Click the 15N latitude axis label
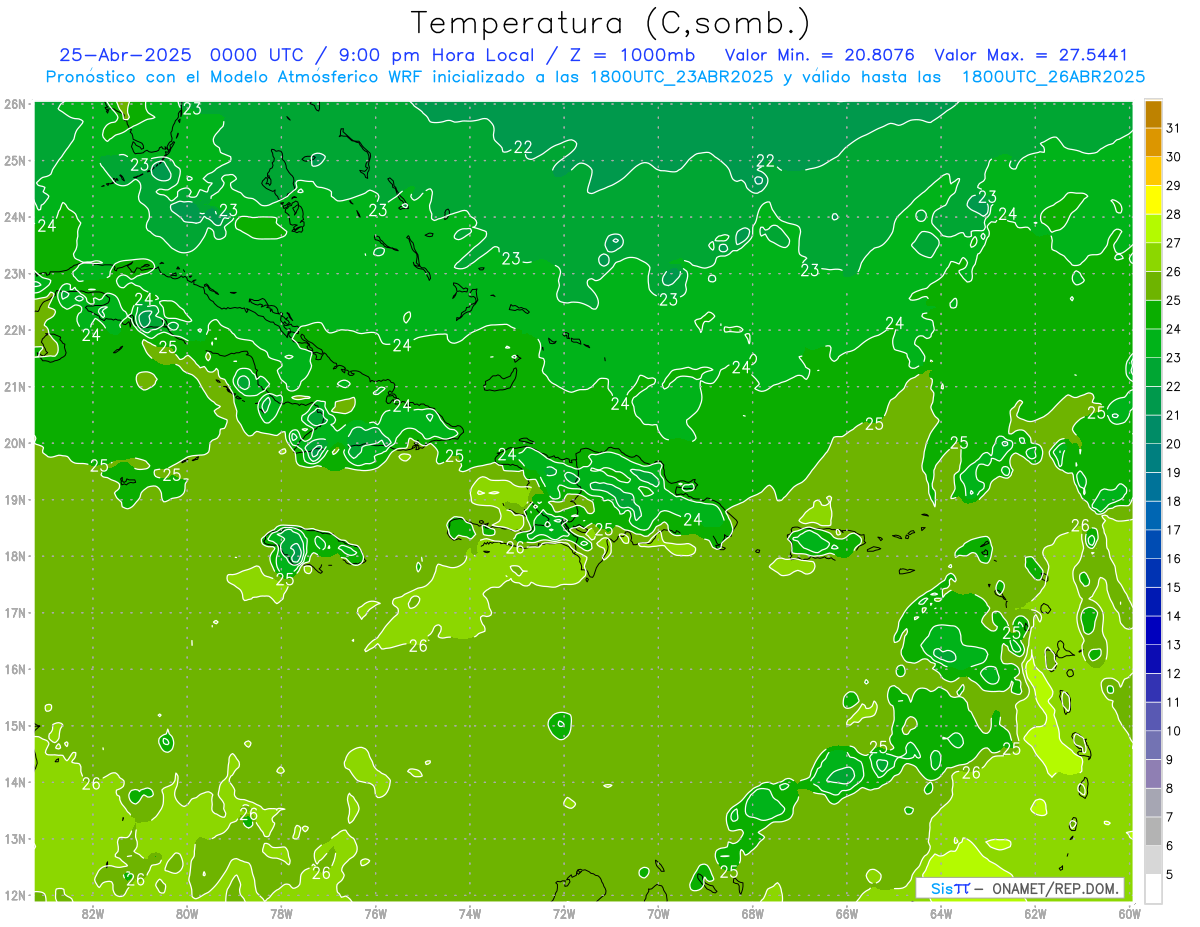The width and height of the screenshot is (1200, 927). click(15, 725)
